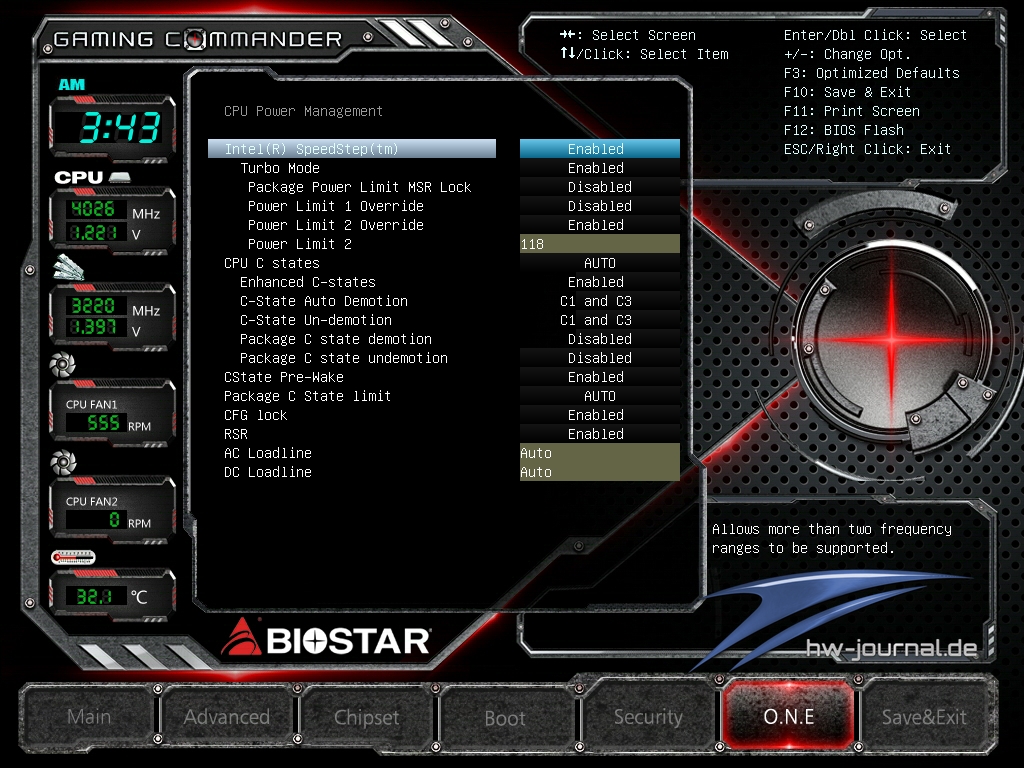Image resolution: width=1024 pixels, height=768 pixels.
Task: Select CFG lock label
Action: pos(255,415)
